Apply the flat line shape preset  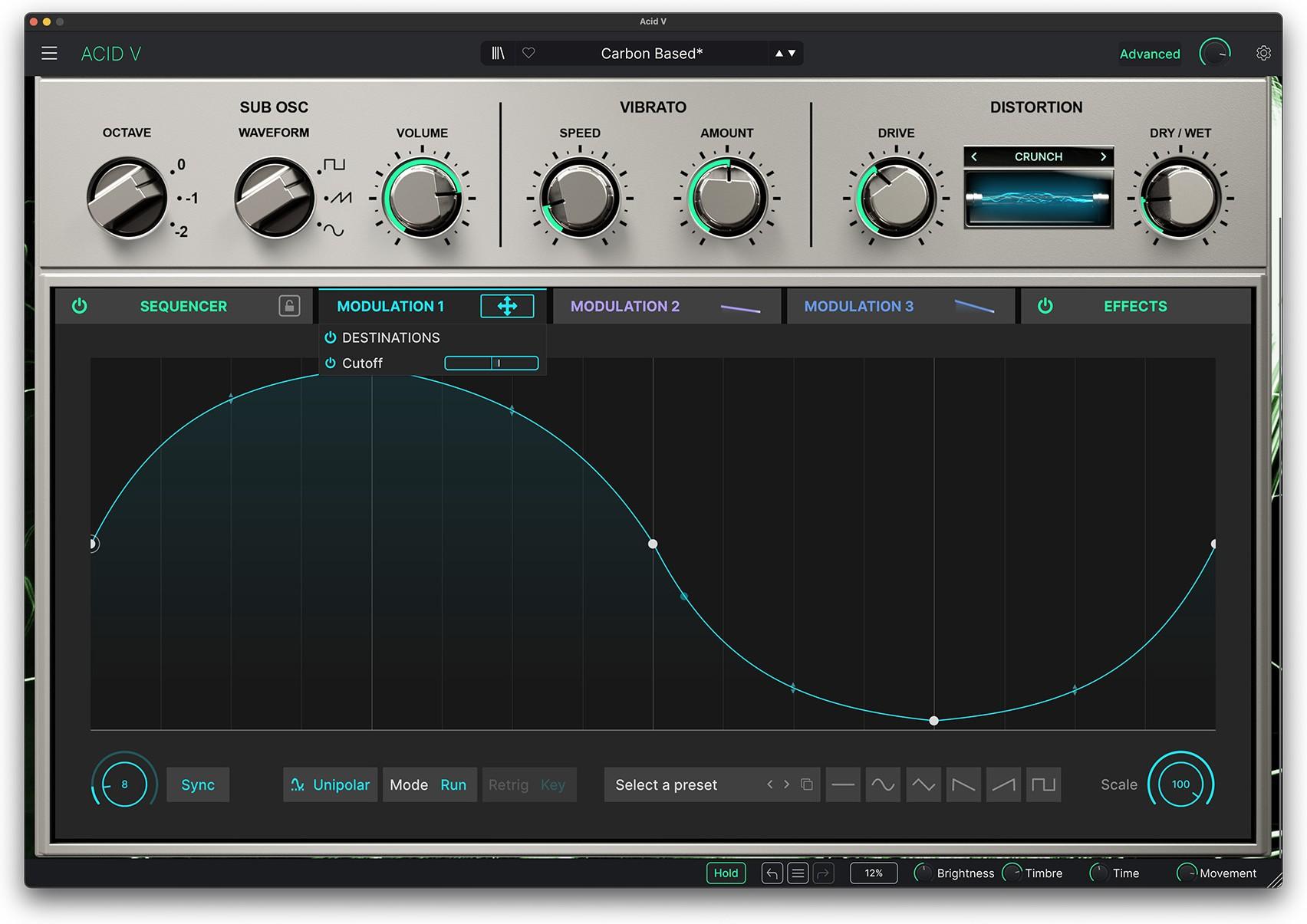click(x=843, y=784)
